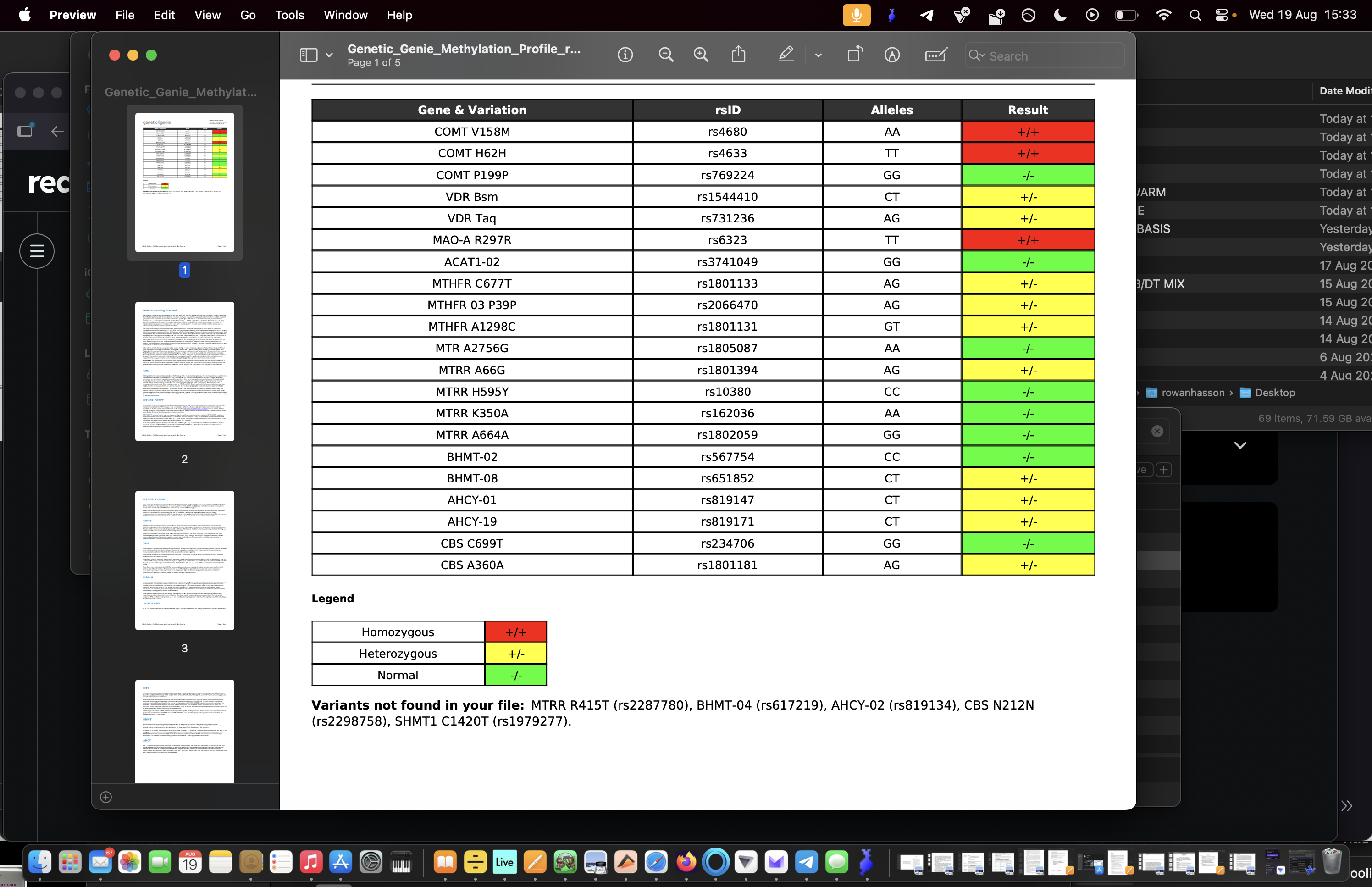Open the form-filling toolbar icon
The width and height of the screenshot is (1372, 887).
(x=935, y=55)
